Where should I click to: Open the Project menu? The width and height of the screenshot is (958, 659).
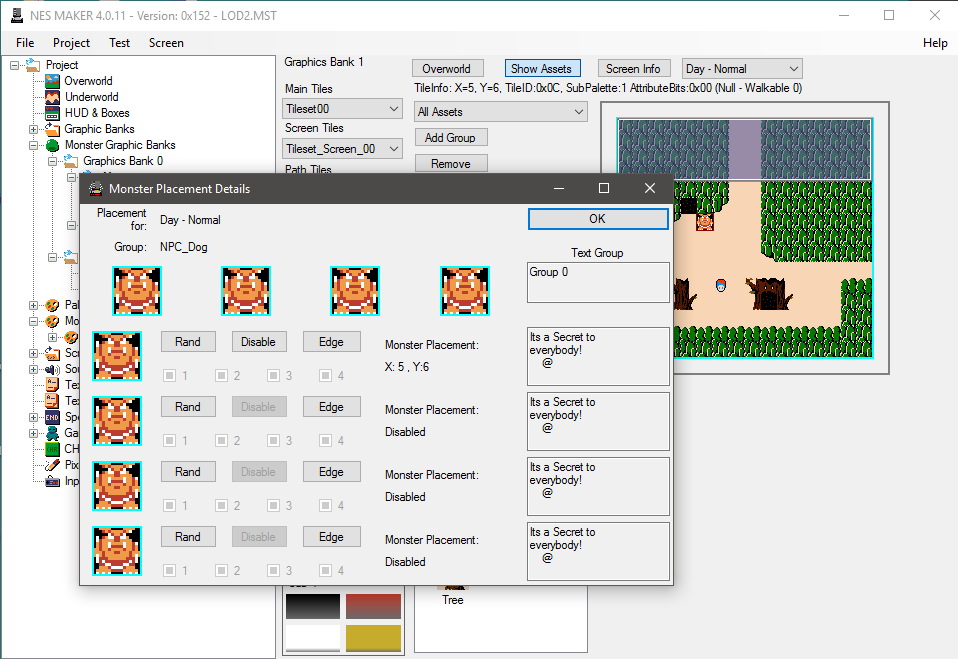[x=71, y=43]
